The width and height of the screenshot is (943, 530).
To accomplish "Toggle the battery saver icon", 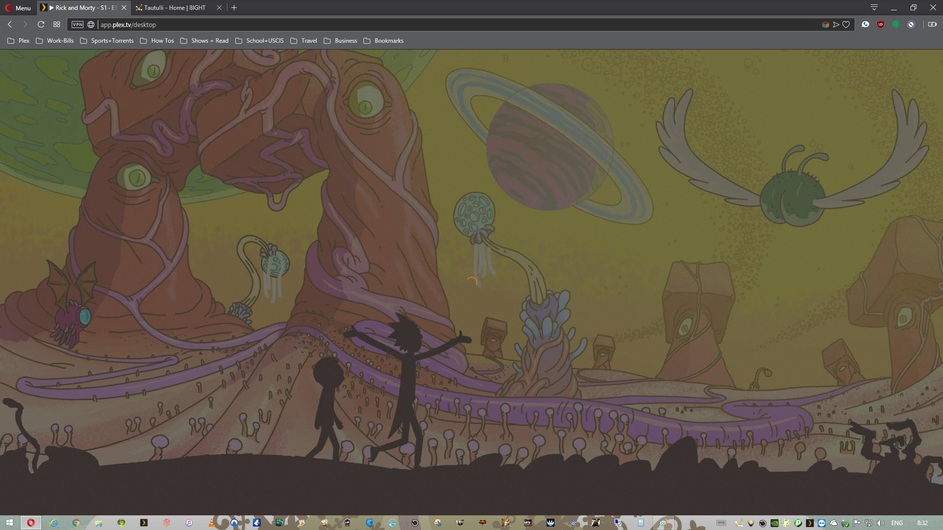I will (932, 25).
